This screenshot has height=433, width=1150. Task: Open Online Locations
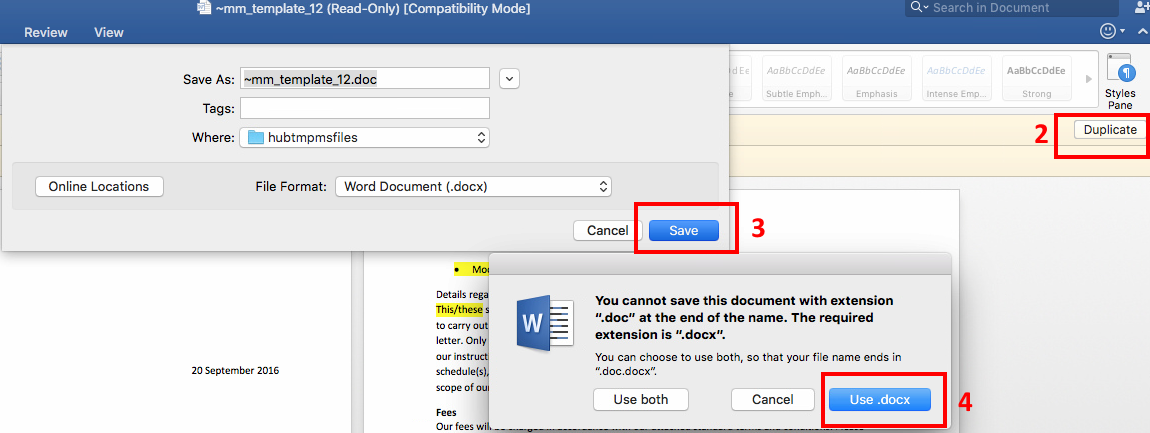pos(99,186)
